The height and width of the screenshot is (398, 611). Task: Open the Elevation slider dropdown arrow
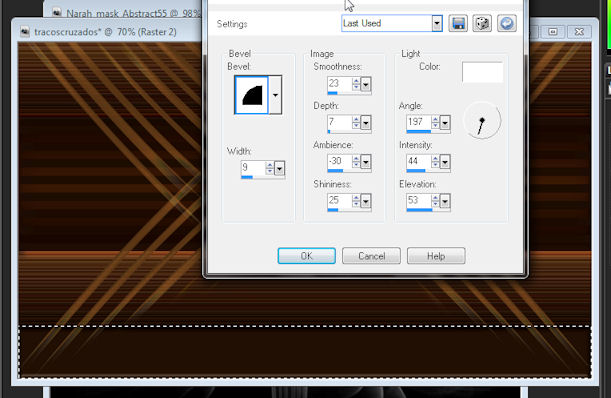tap(445, 201)
